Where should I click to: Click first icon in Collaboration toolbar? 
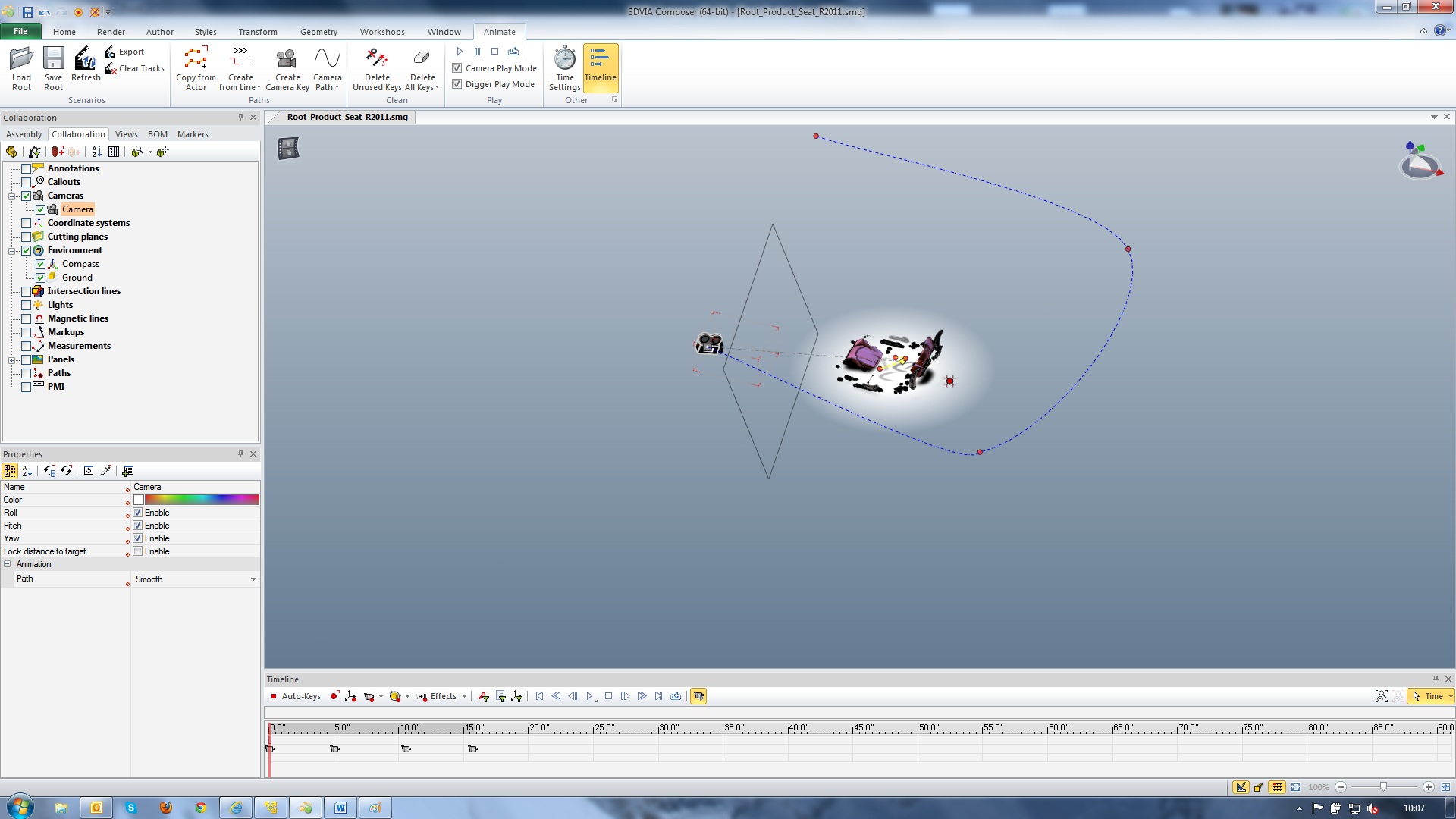11,152
